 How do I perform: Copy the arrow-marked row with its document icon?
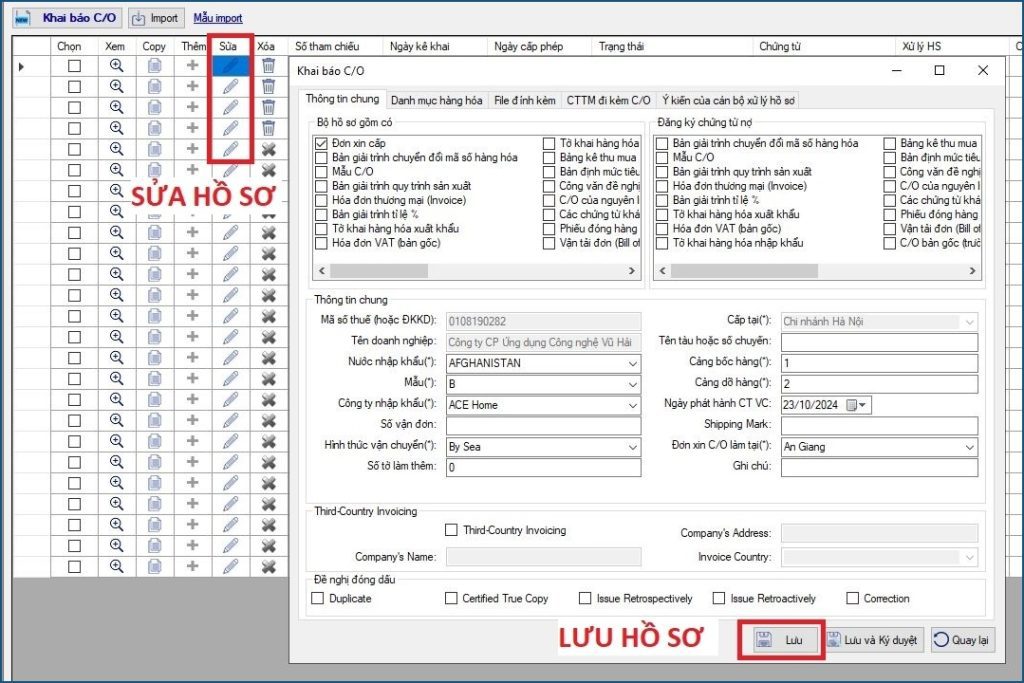point(154,65)
